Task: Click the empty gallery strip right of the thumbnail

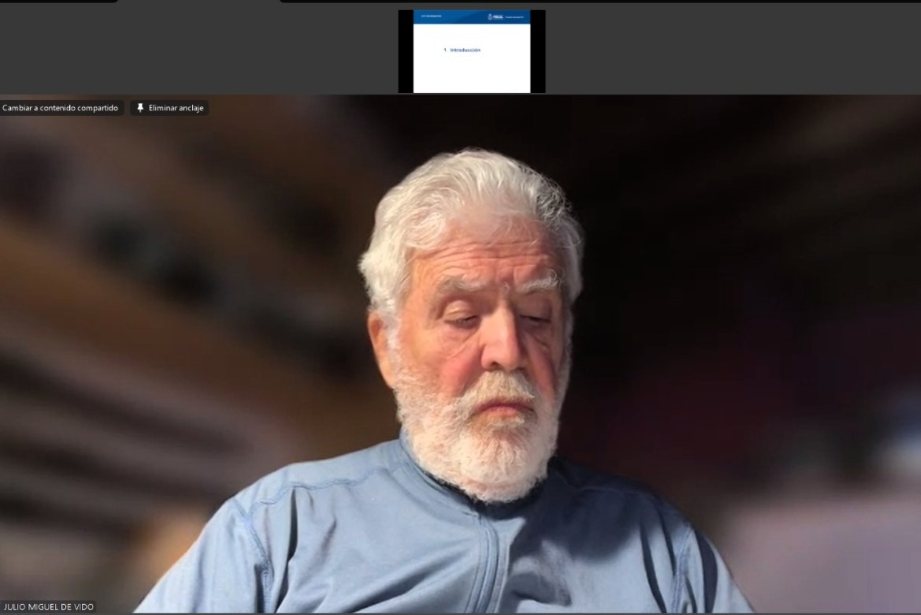Action: click(730, 50)
